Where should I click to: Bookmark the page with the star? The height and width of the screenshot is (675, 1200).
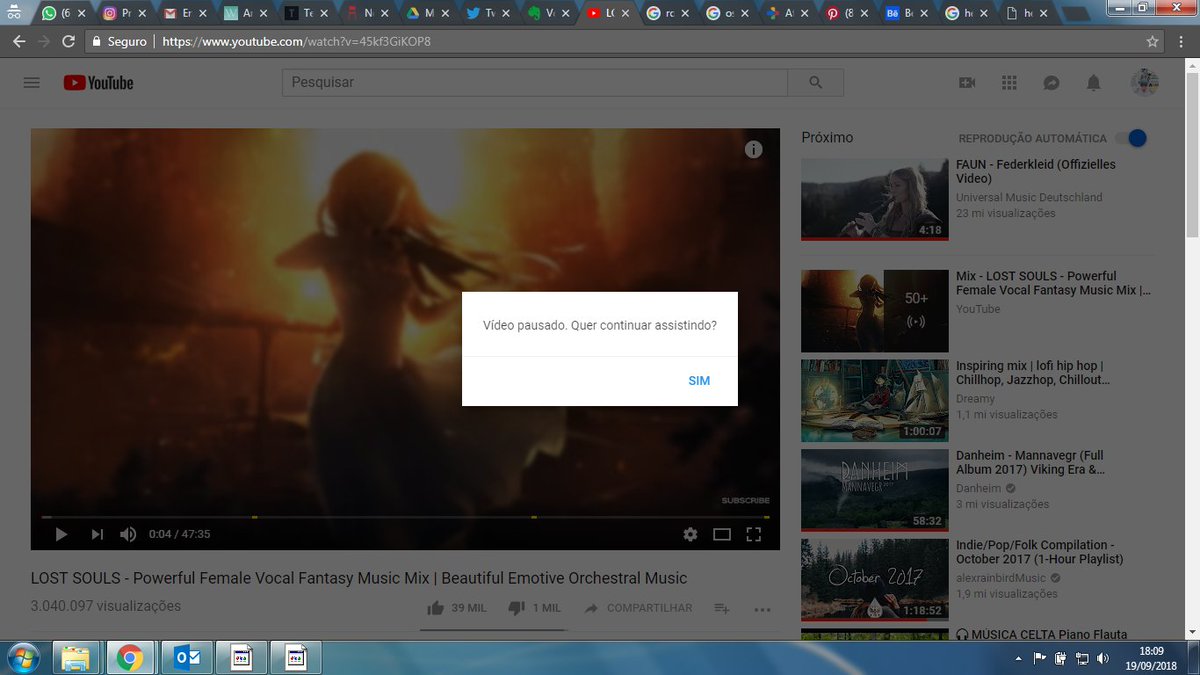tap(1152, 42)
